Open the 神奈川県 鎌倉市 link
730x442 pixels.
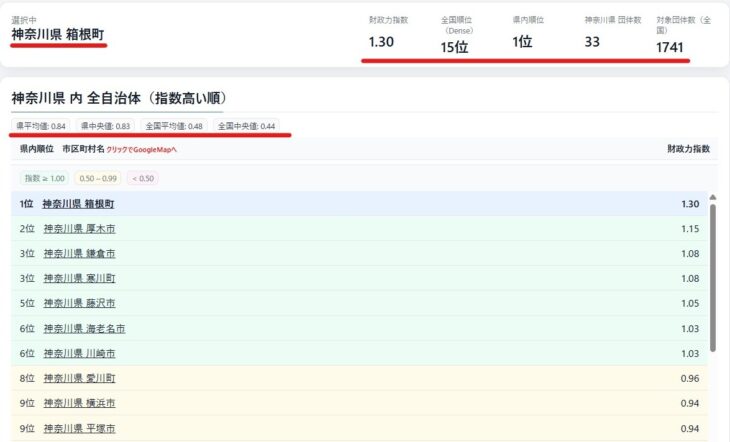click(79, 254)
